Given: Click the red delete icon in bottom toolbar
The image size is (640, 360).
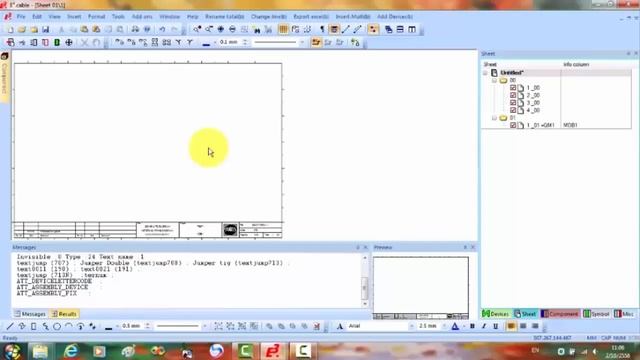Looking at the screenshot, I should pyautogui.click(x=316, y=326).
